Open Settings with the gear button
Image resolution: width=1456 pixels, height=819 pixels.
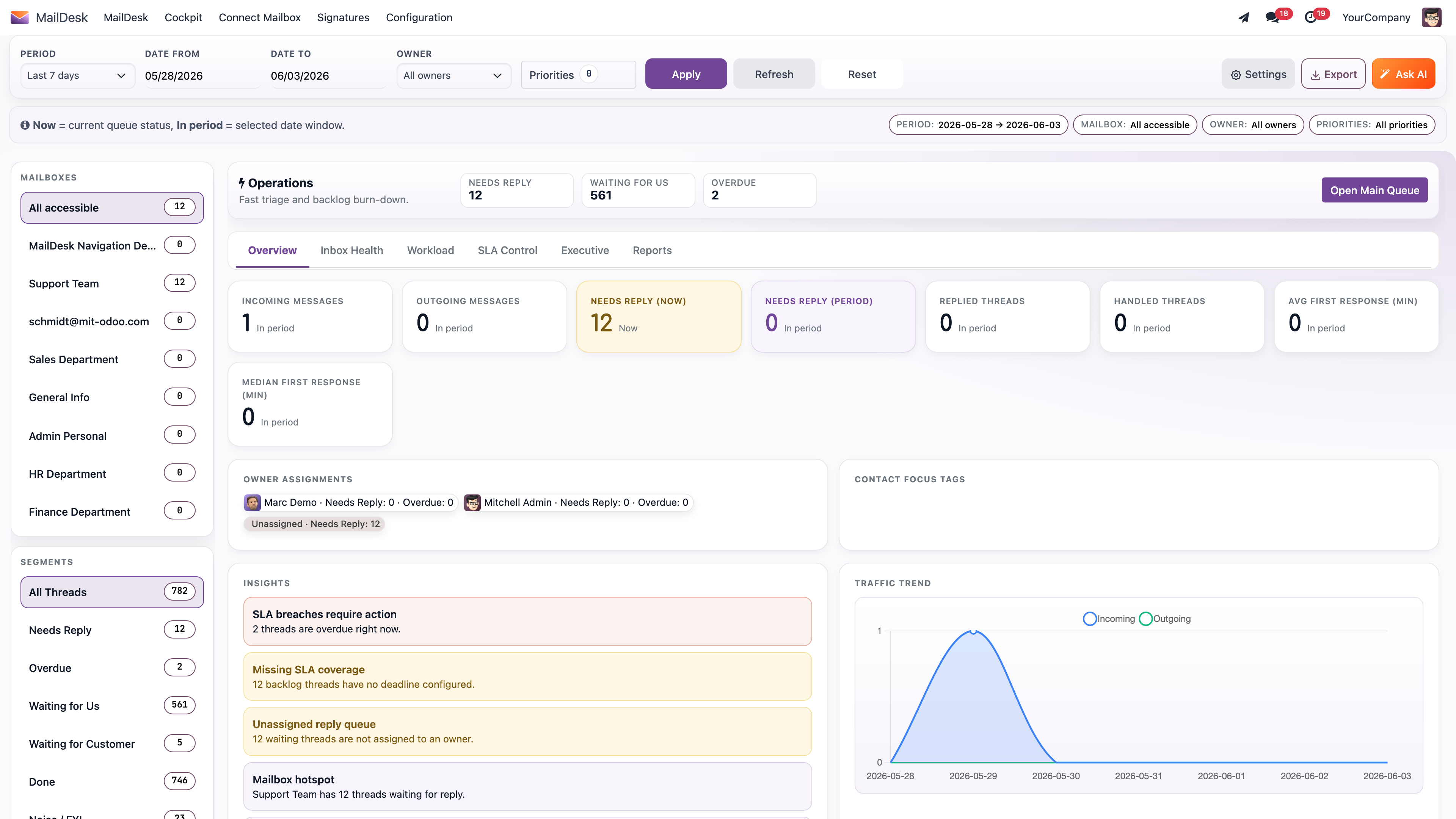click(1258, 74)
